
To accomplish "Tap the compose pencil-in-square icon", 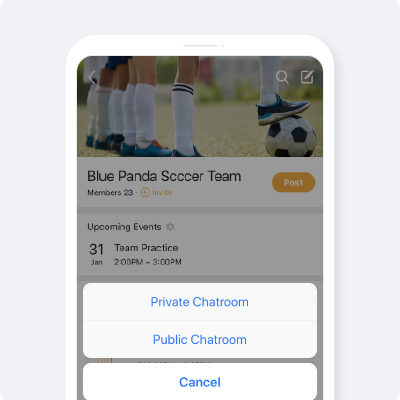I will coord(307,77).
